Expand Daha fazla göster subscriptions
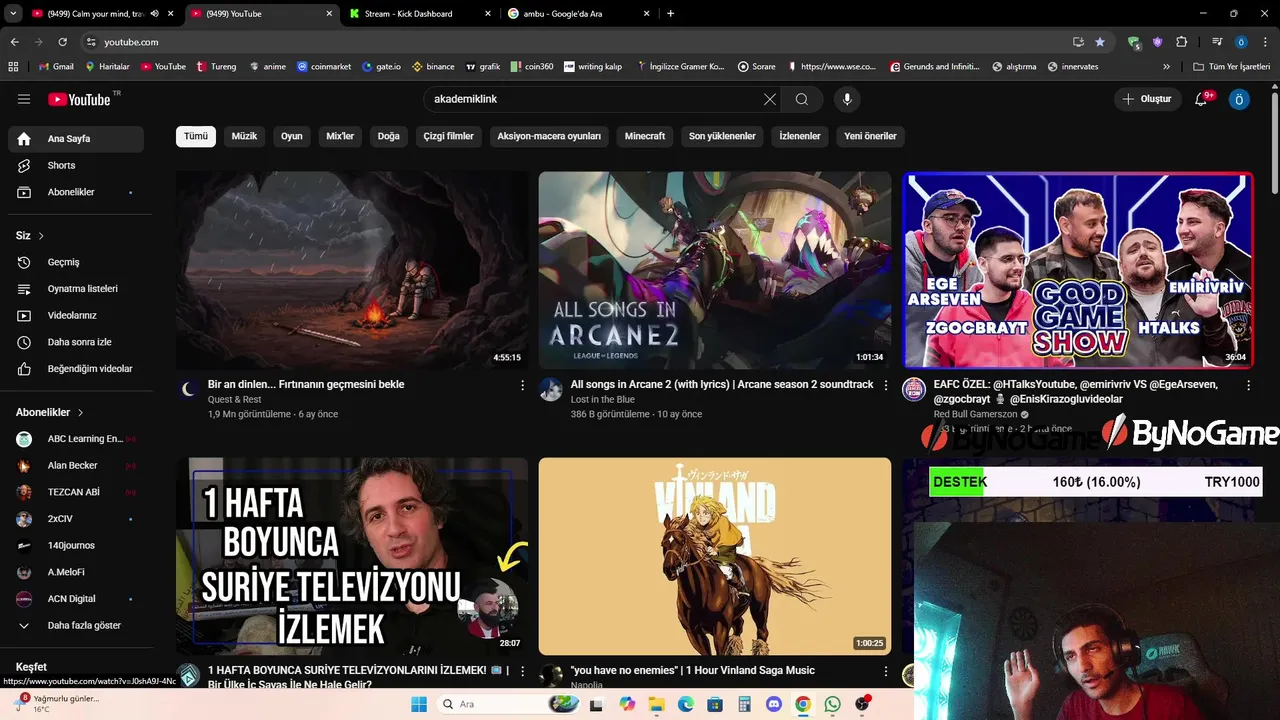Screen dimensions: 1280x720 click(76, 625)
